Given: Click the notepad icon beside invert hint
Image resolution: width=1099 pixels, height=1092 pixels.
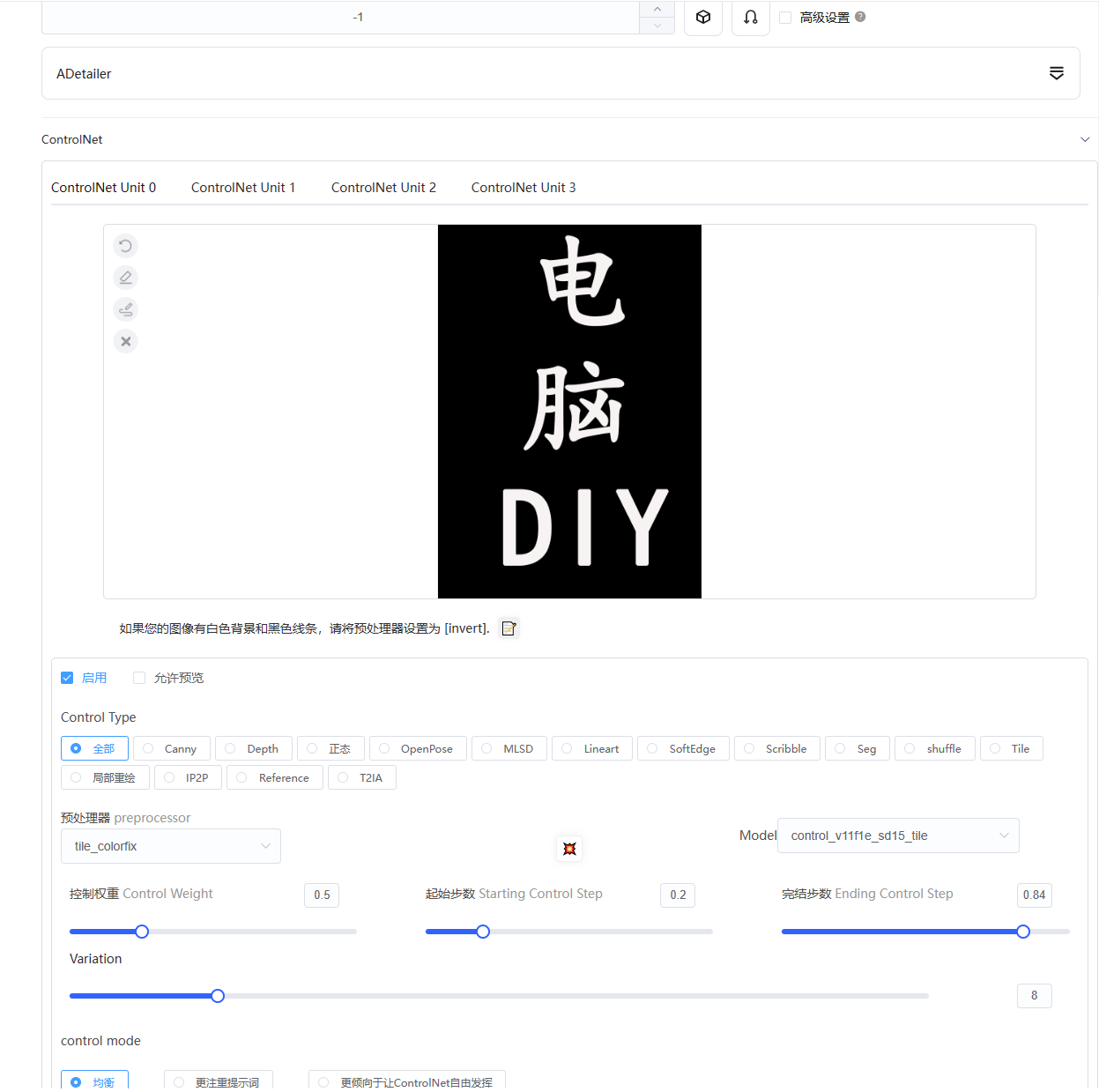Looking at the screenshot, I should click(509, 628).
